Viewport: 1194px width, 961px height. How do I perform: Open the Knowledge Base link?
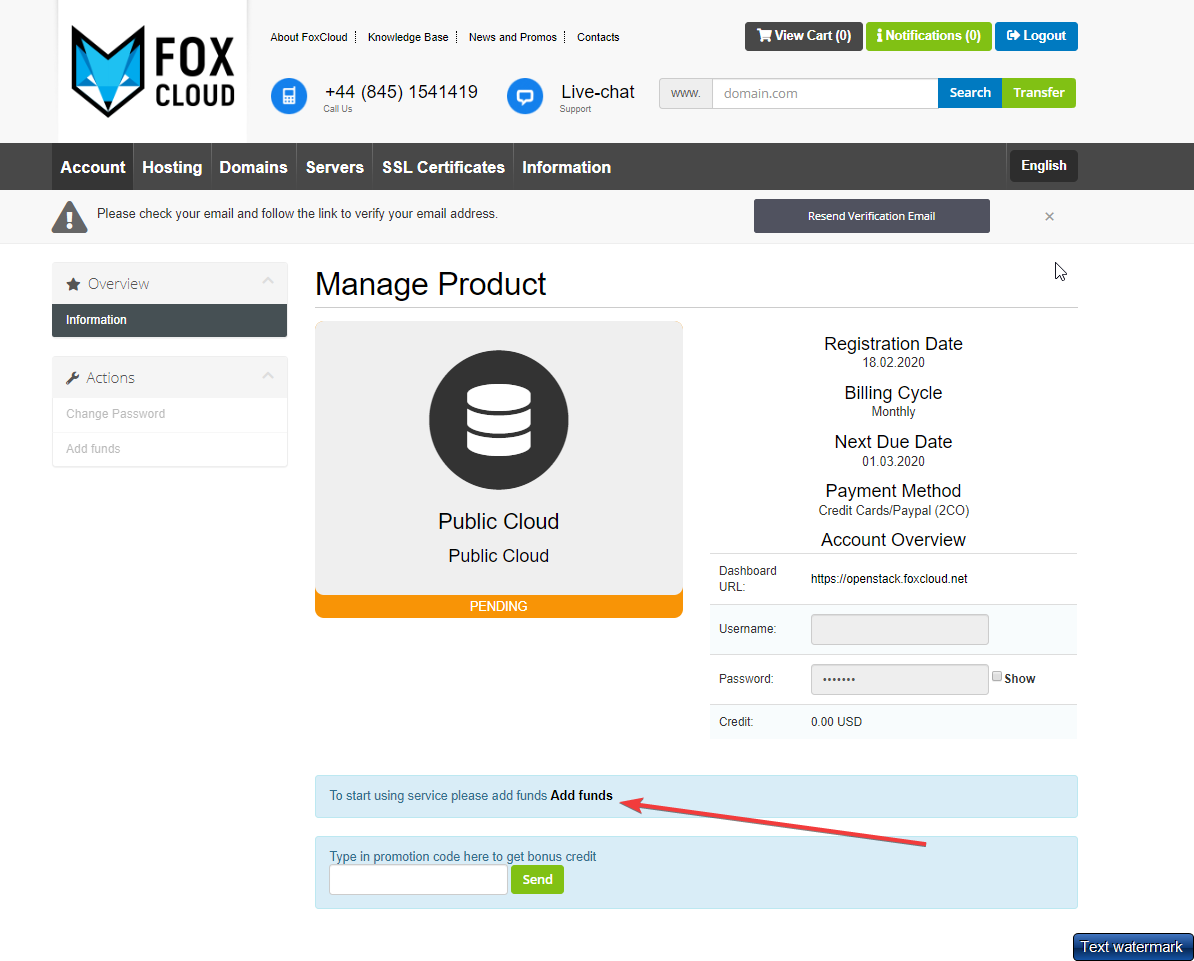pyautogui.click(x=408, y=37)
